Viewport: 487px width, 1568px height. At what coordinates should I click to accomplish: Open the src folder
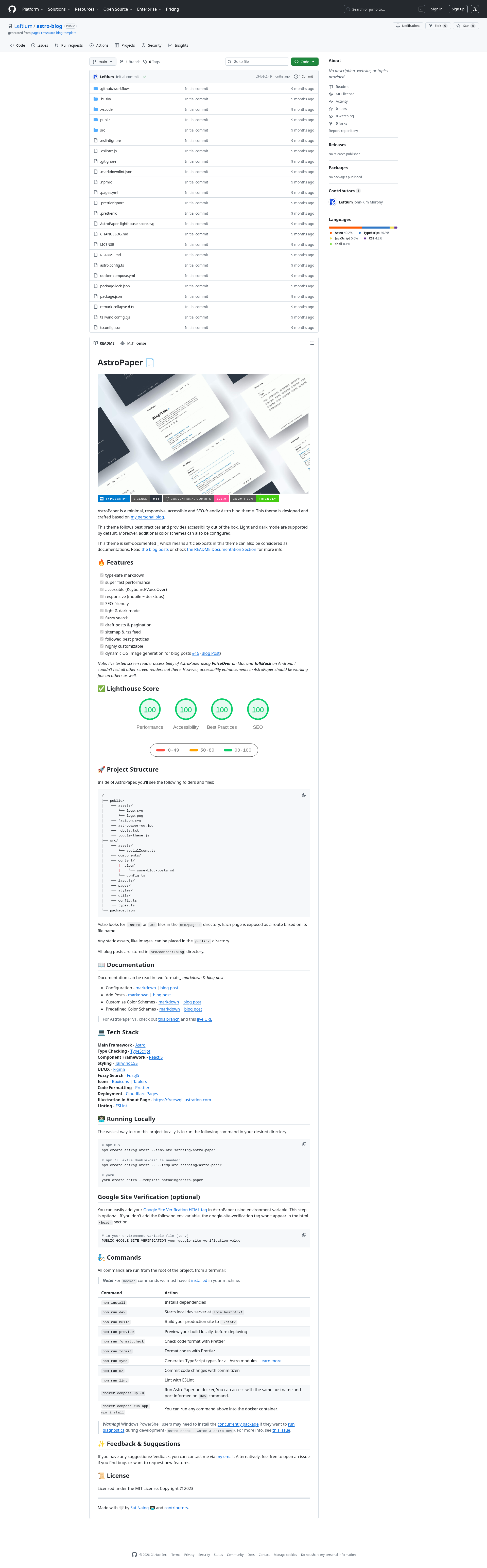click(102, 130)
